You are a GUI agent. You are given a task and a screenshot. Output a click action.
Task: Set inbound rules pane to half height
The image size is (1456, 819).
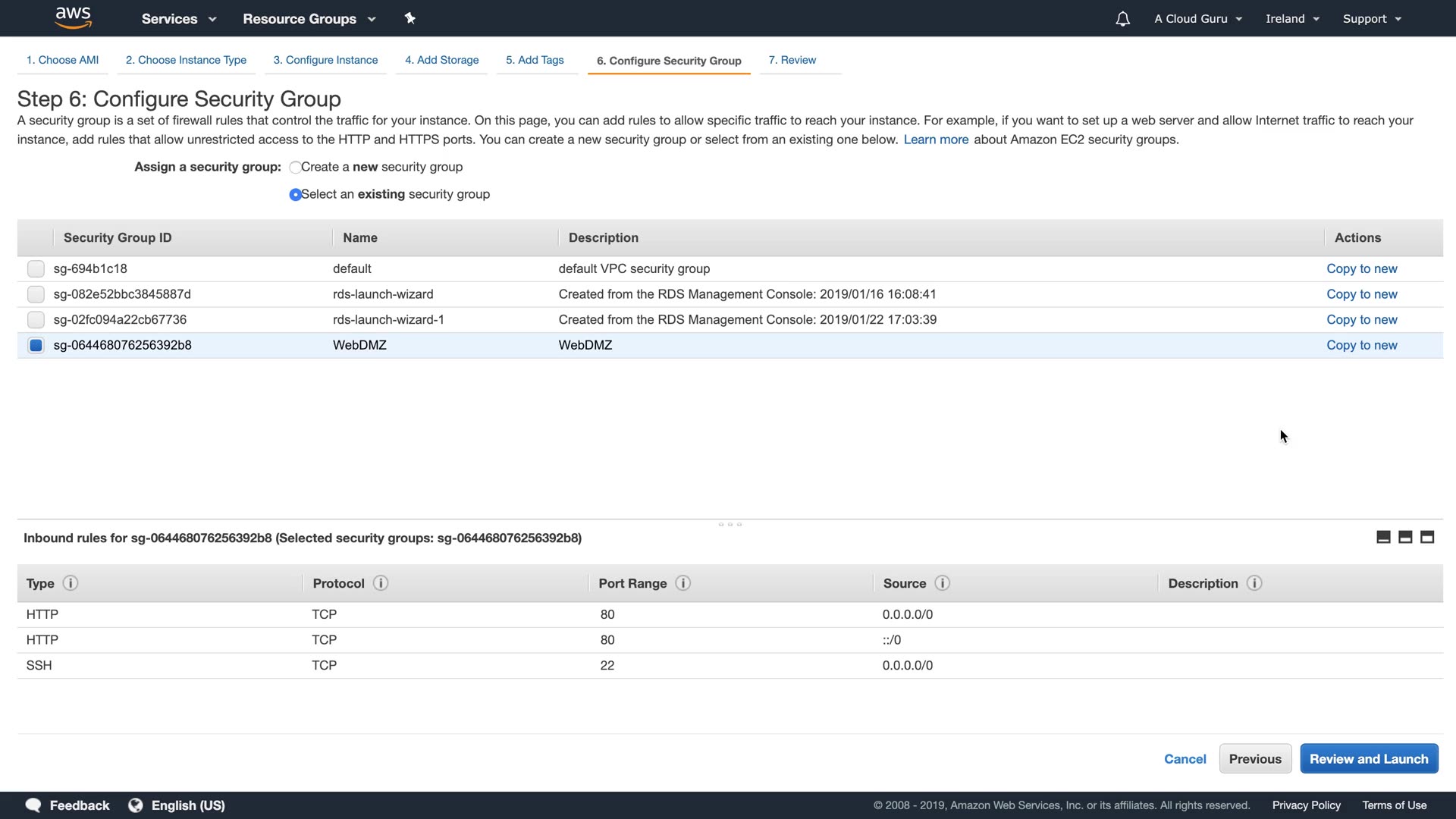[x=1405, y=538]
